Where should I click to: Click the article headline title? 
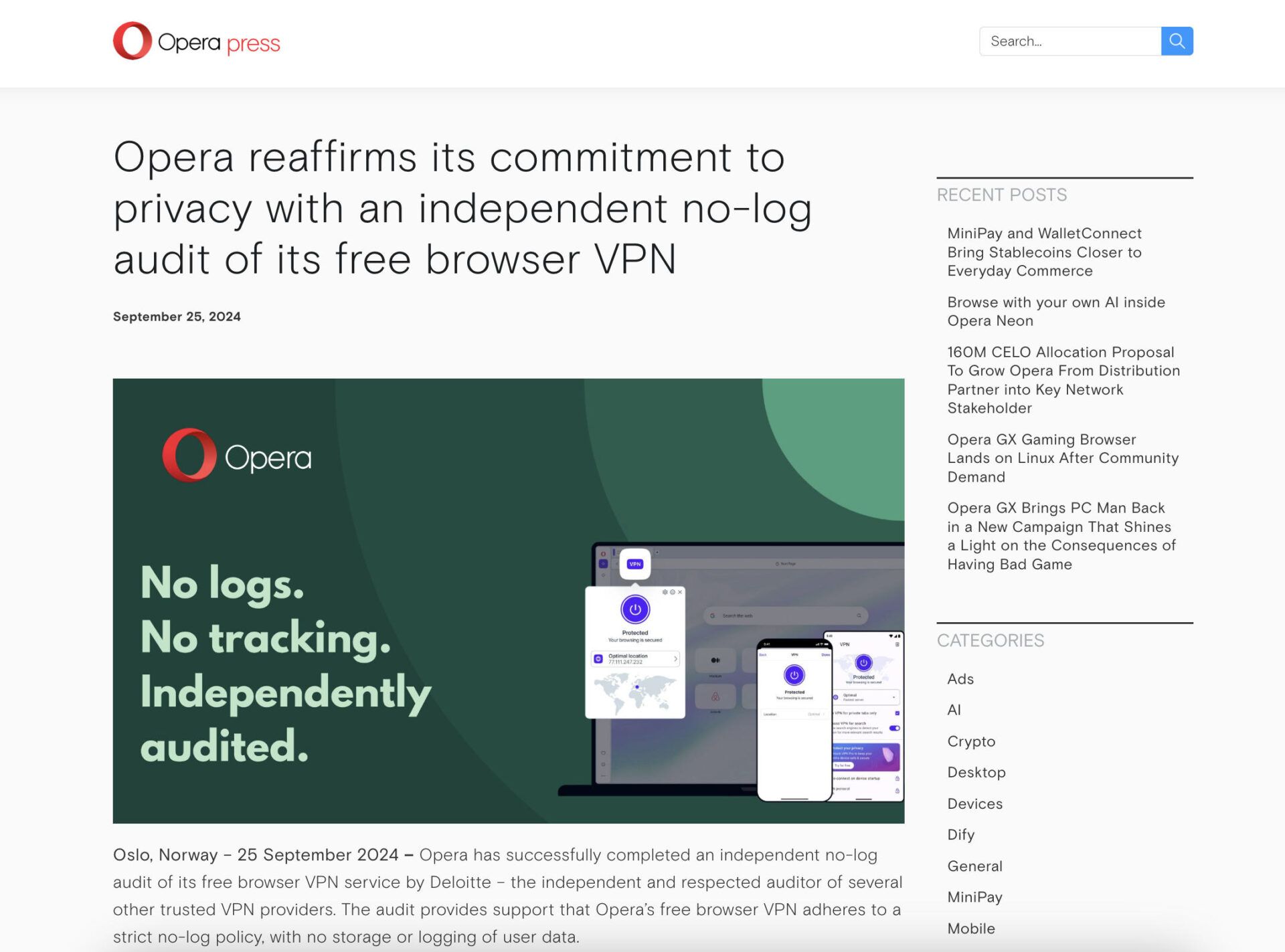point(462,208)
